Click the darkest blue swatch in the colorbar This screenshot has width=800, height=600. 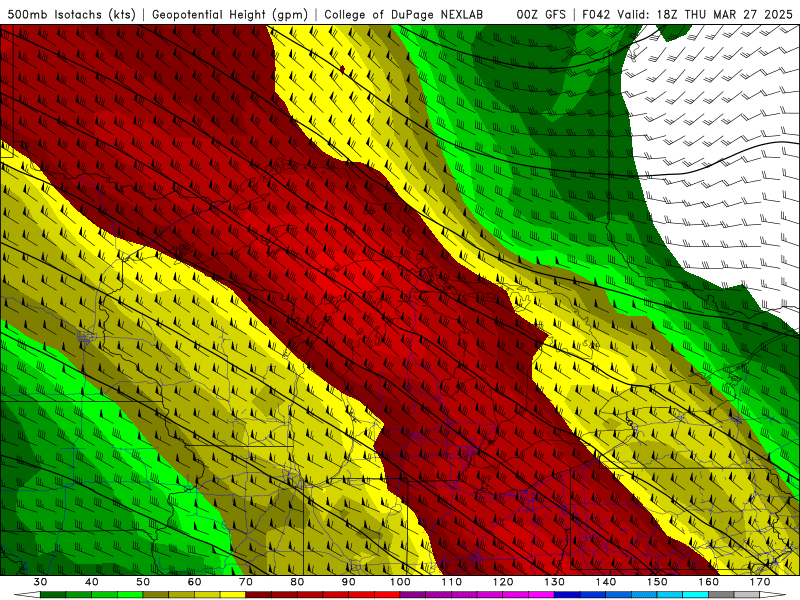coord(567,594)
